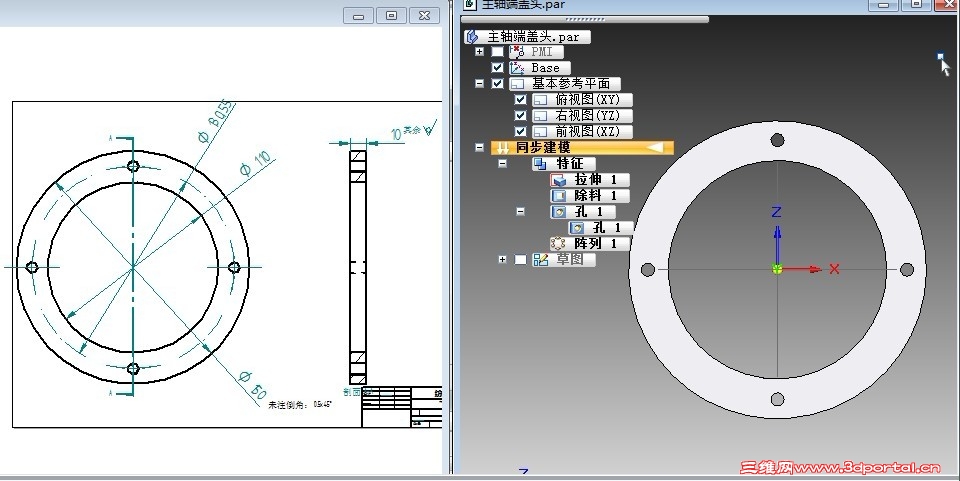960x481 pixels.
Task: Select the Base tree label
Action: click(x=546, y=68)
